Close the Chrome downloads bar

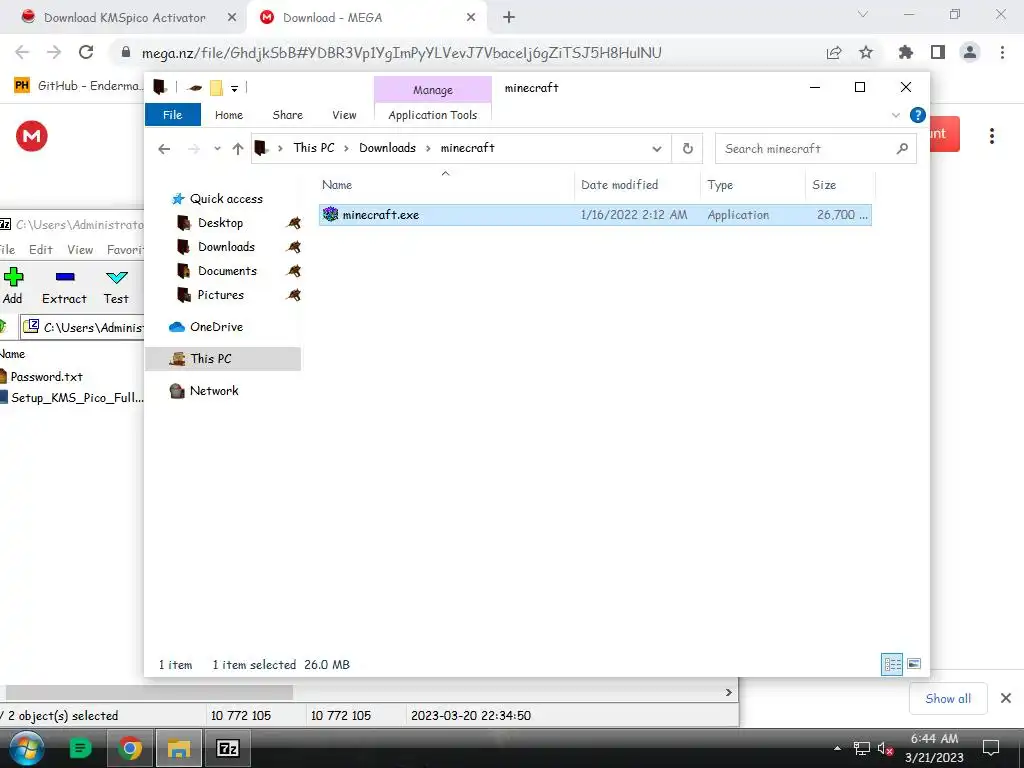pos(1006,698)
